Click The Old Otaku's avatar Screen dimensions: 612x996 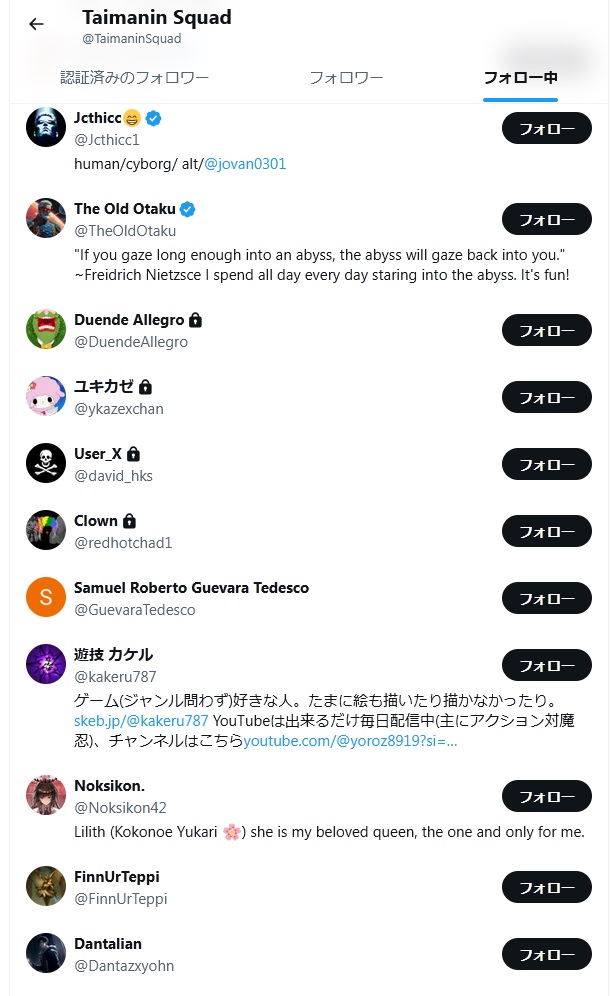point(46,218)
